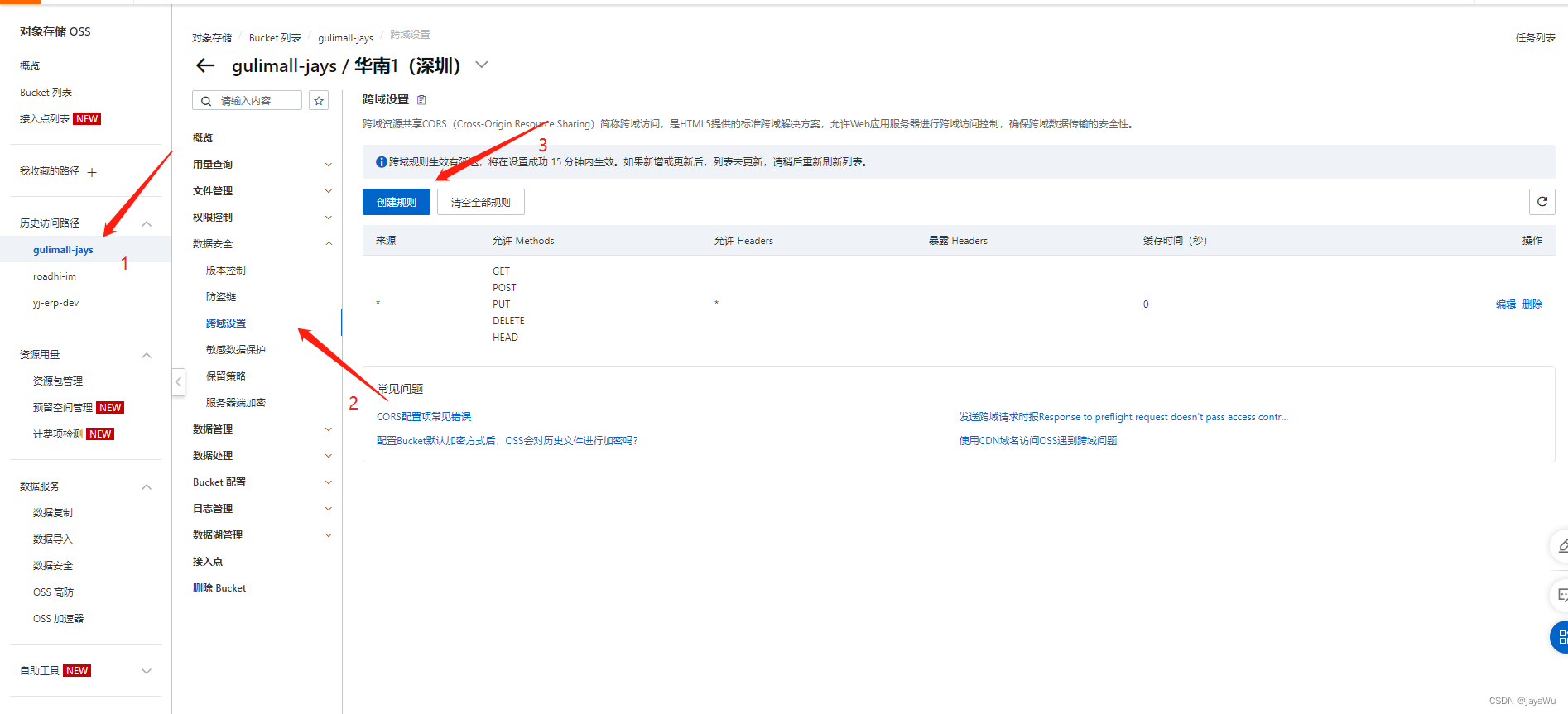
Task: Open 保留策略 in the bucket menu
Action: tap(226, 376)
